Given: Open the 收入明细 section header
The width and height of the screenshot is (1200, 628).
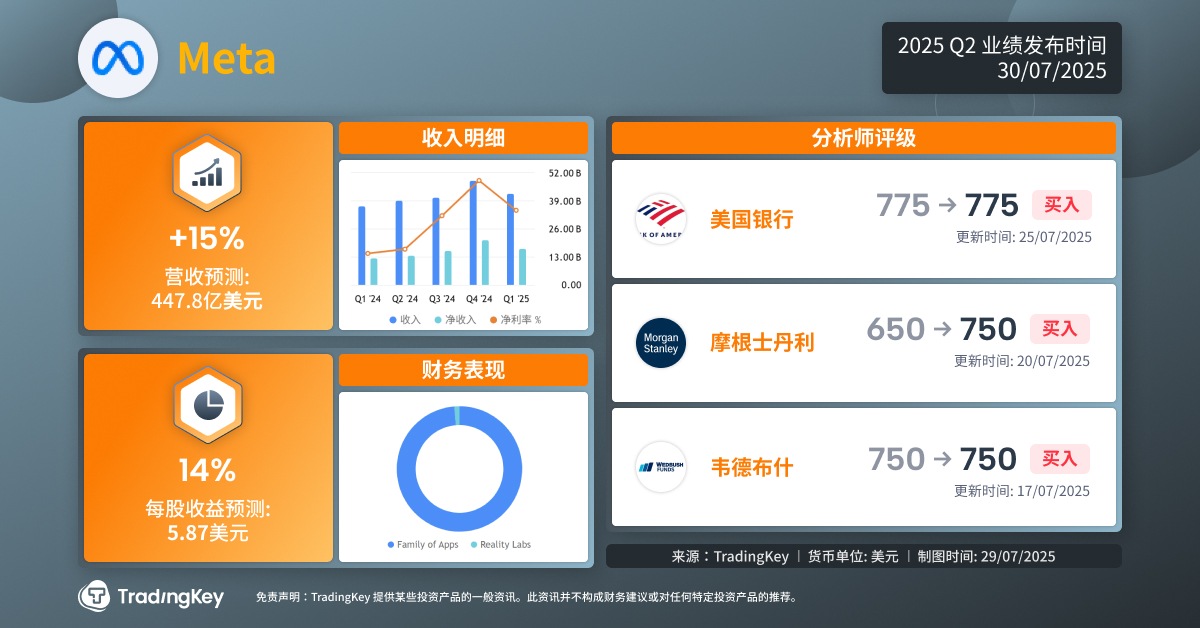Looking at the screenshot, I should point(463,139).
